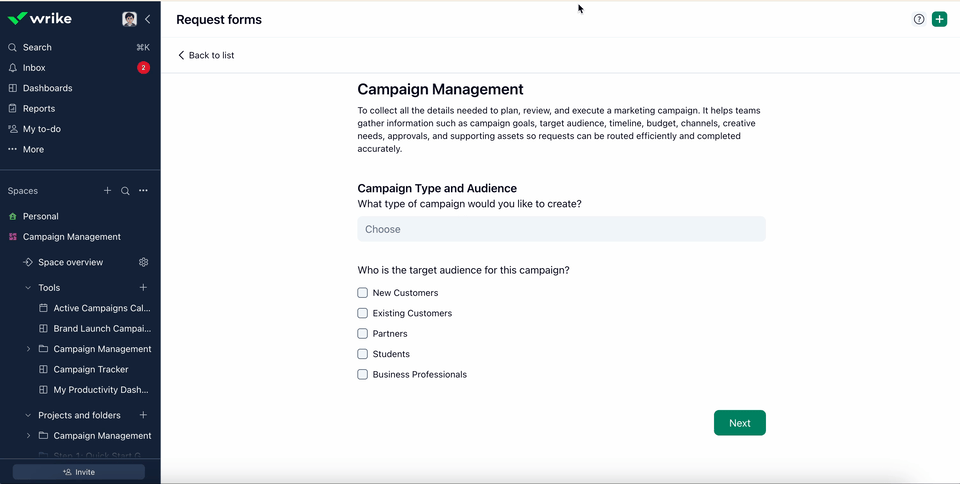This screenshot has width=960, height=484.
Task: Expand Campaign Management folder under Tools
Action: click(x=28, y=349)
